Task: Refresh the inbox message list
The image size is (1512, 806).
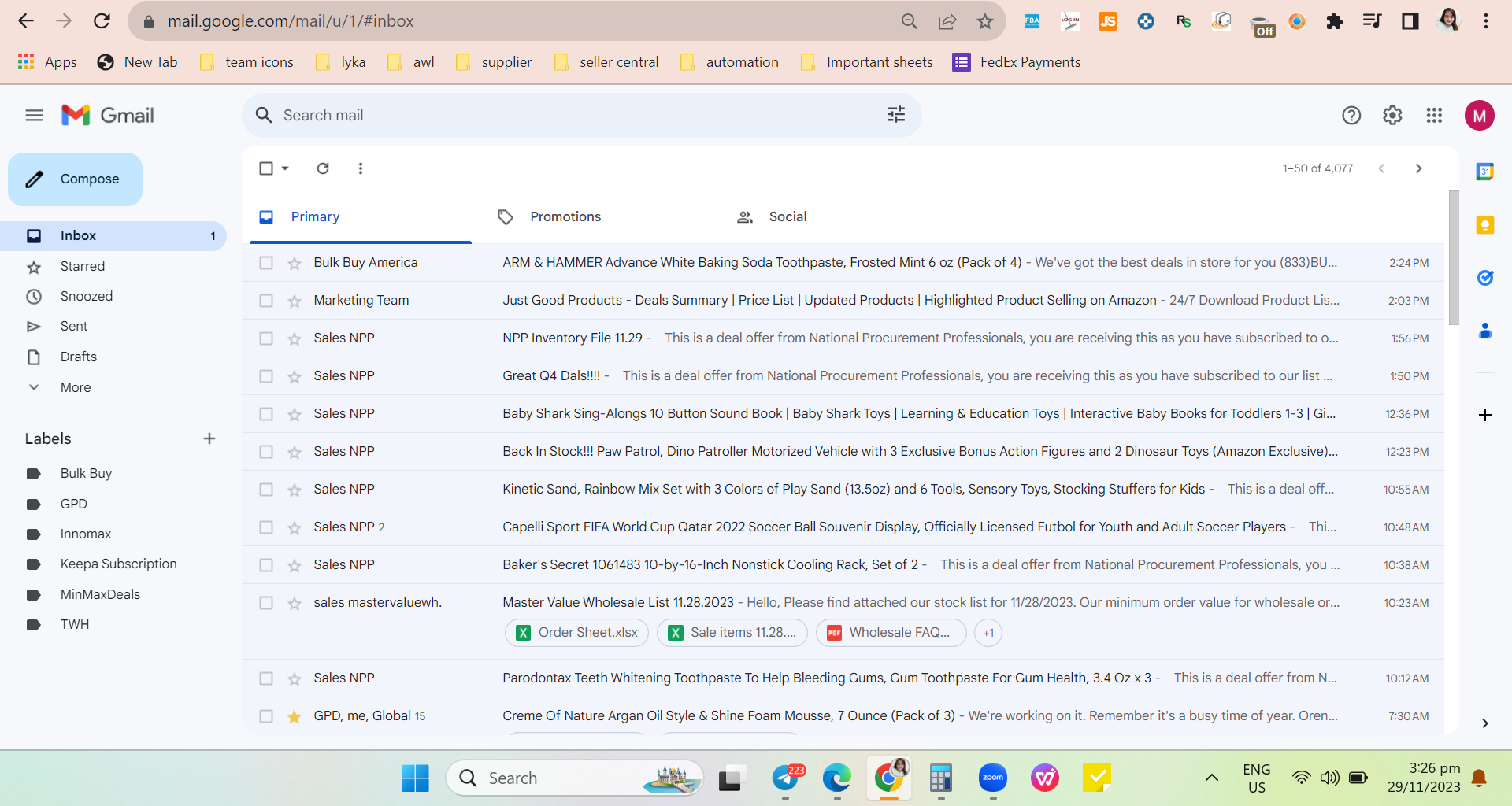Action: [x=323, y=168]
